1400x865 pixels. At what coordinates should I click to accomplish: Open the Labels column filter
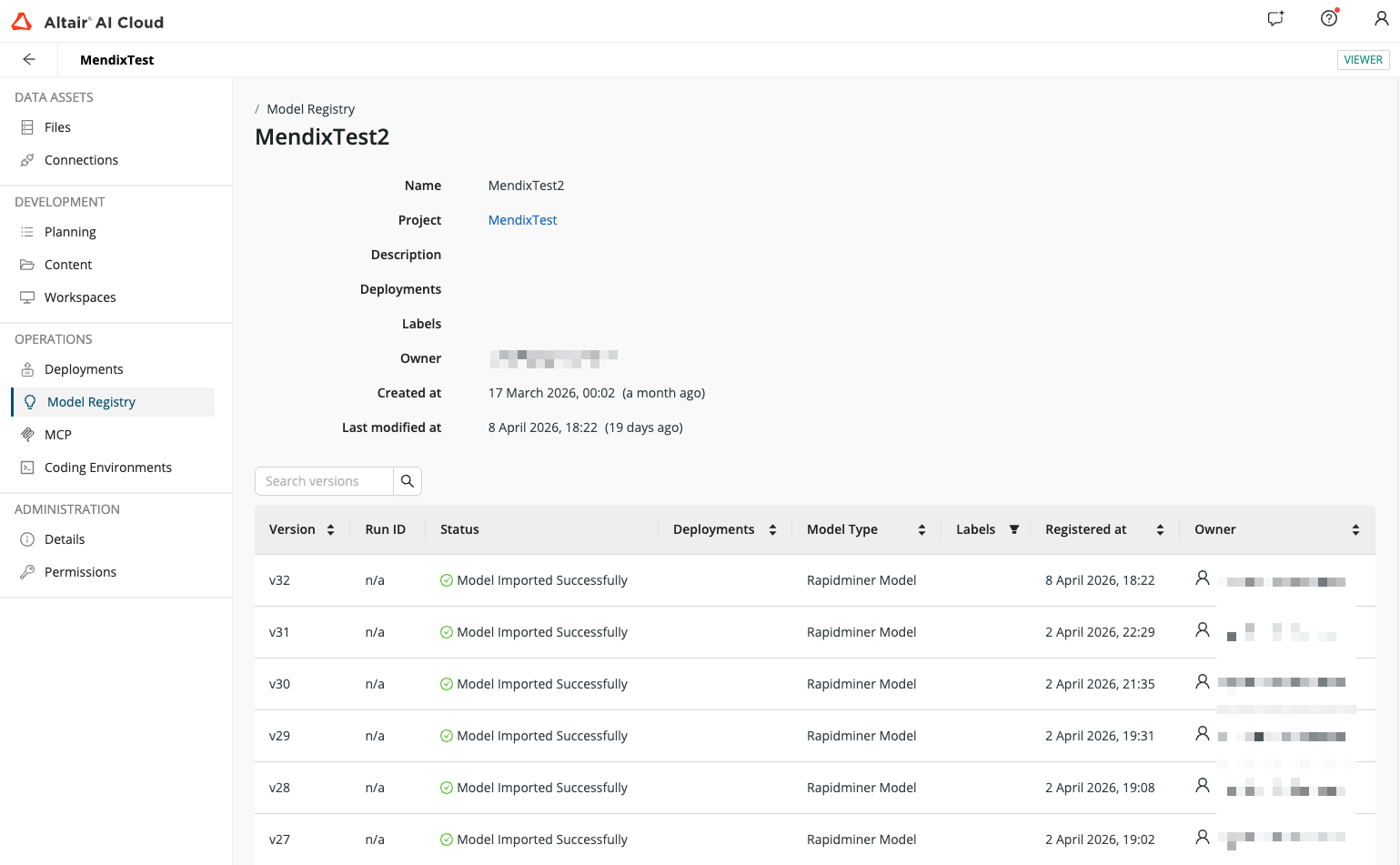[1014, 529]
